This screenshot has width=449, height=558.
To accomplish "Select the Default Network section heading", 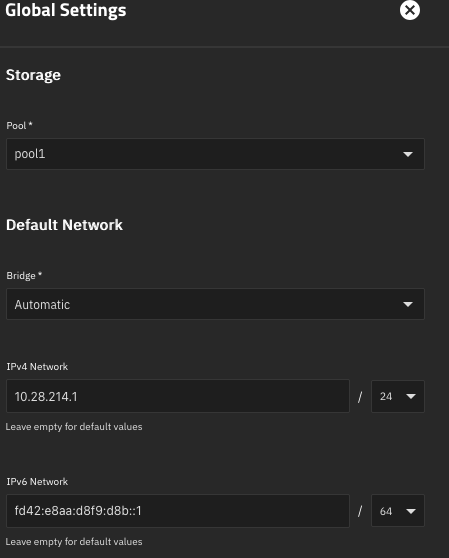I will coord(64,225).
